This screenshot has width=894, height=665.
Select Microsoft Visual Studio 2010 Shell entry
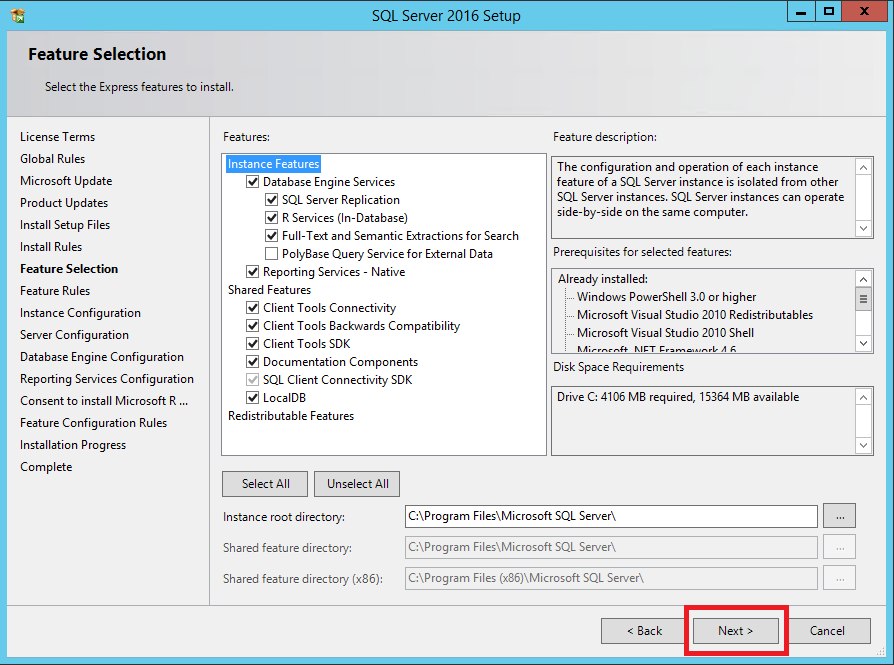(665, 333)
